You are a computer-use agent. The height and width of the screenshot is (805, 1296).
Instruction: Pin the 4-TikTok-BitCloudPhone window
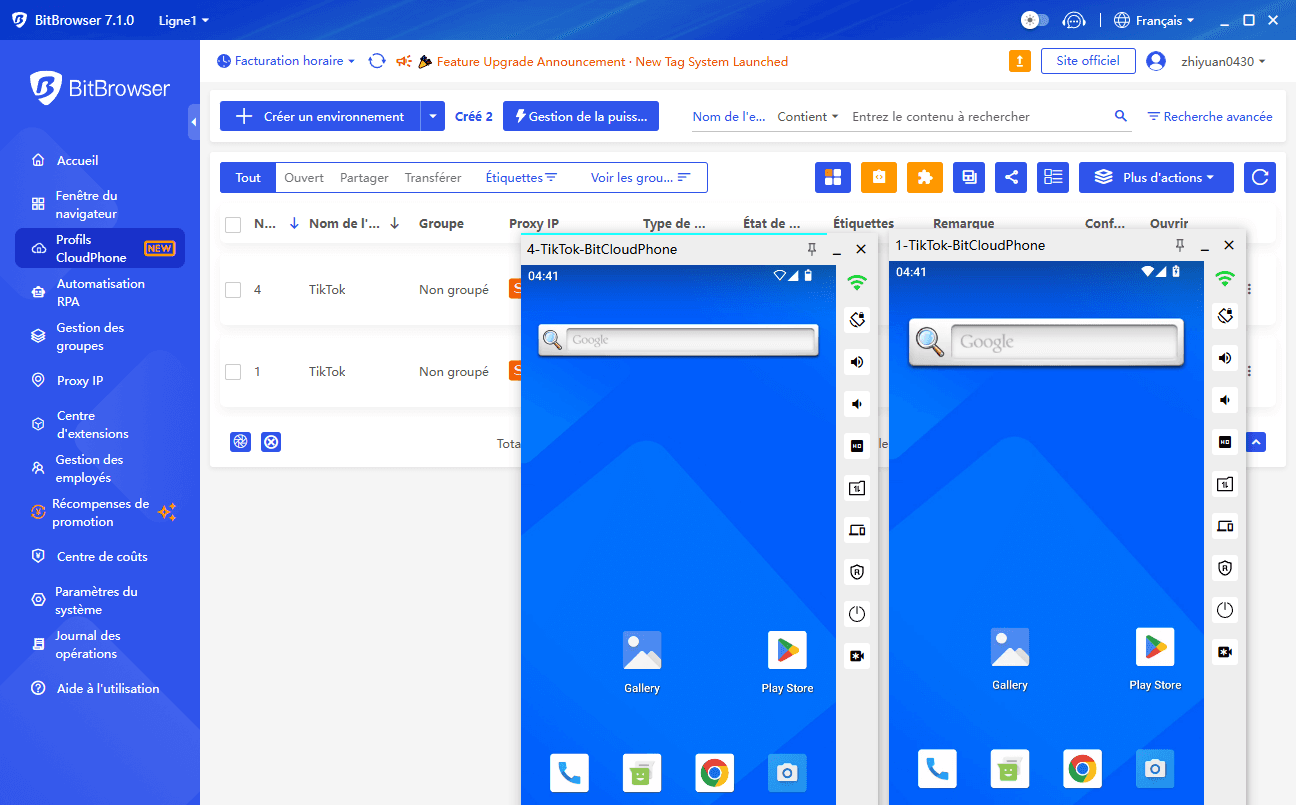tap(812, 249)
